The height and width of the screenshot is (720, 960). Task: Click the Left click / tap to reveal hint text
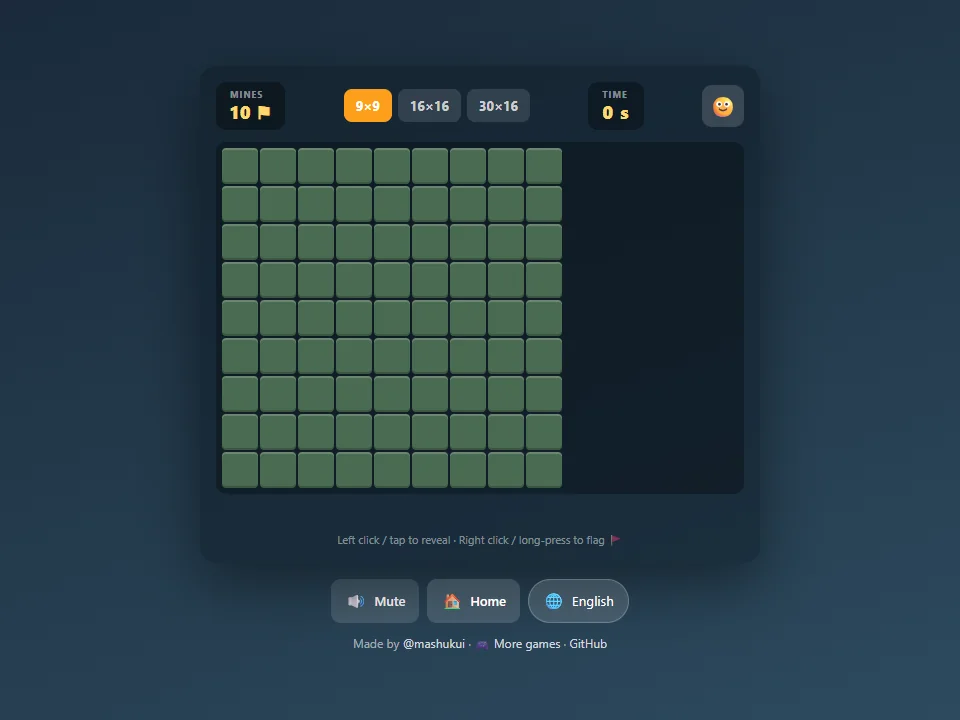[394, 540]
